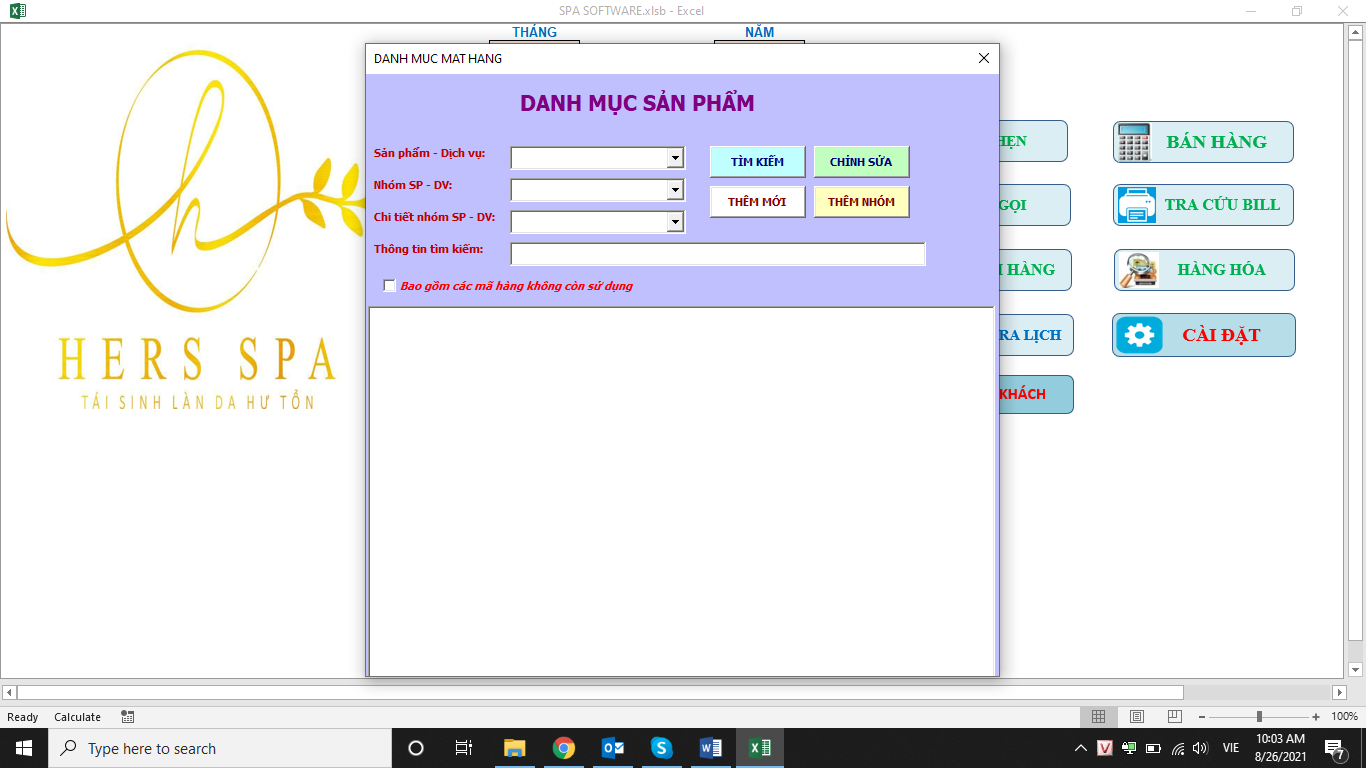The image size is (1366, 768).
Task: Click the THÊM MỚI button
Action: coord(757,202)
